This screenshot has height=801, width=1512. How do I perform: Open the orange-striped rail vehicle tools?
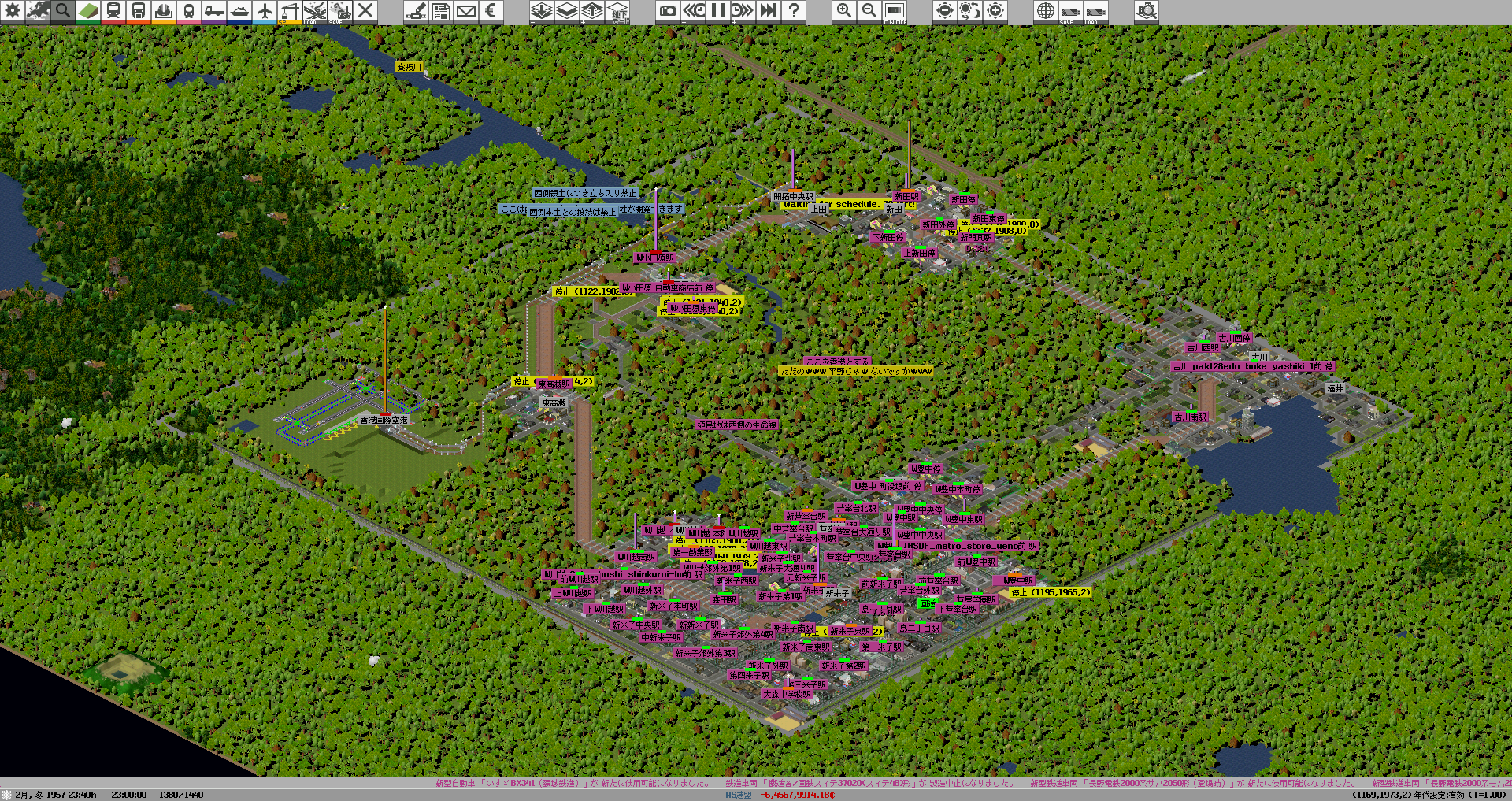139,11
